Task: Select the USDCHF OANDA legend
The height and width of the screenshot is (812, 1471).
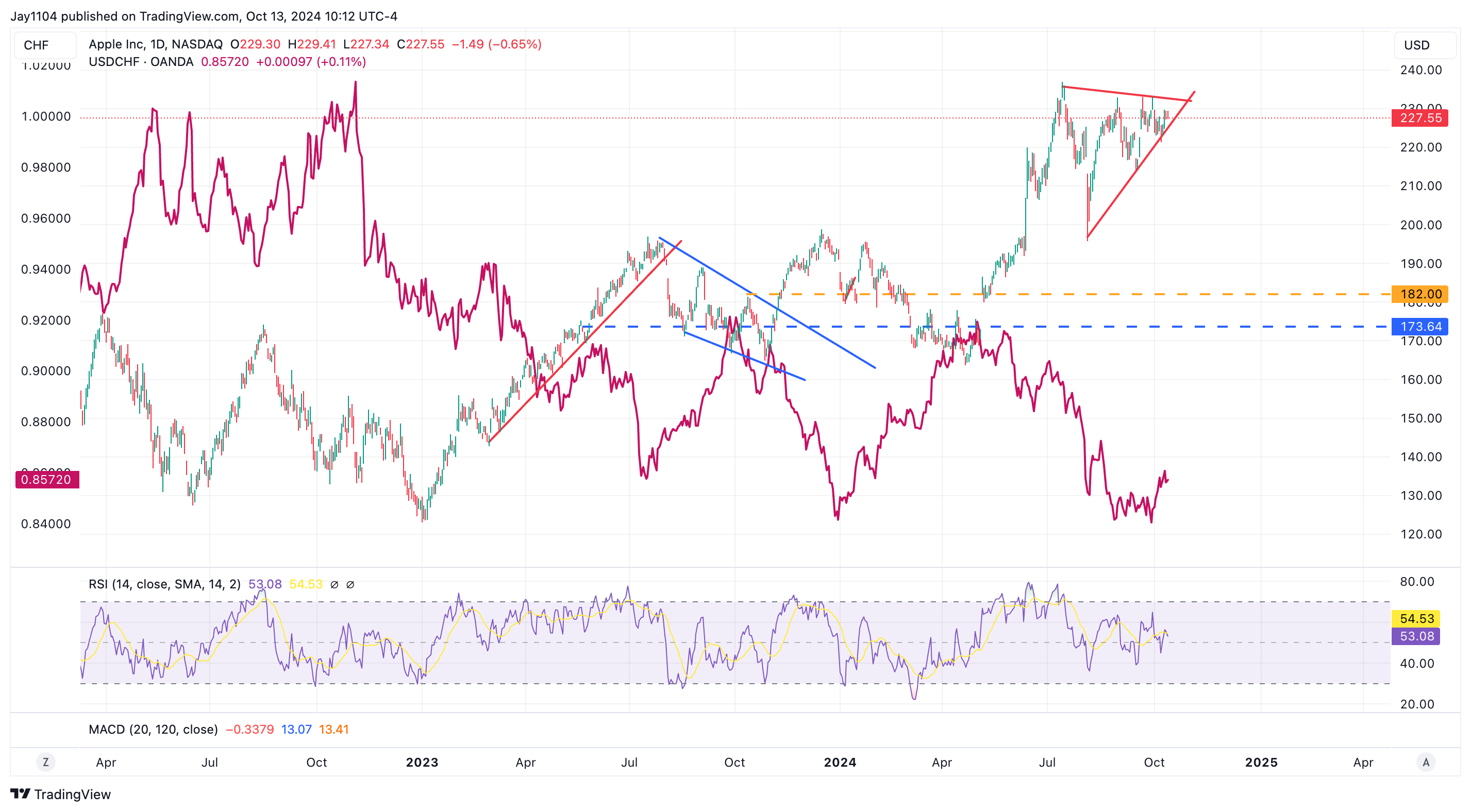Action: coord(141,61)
